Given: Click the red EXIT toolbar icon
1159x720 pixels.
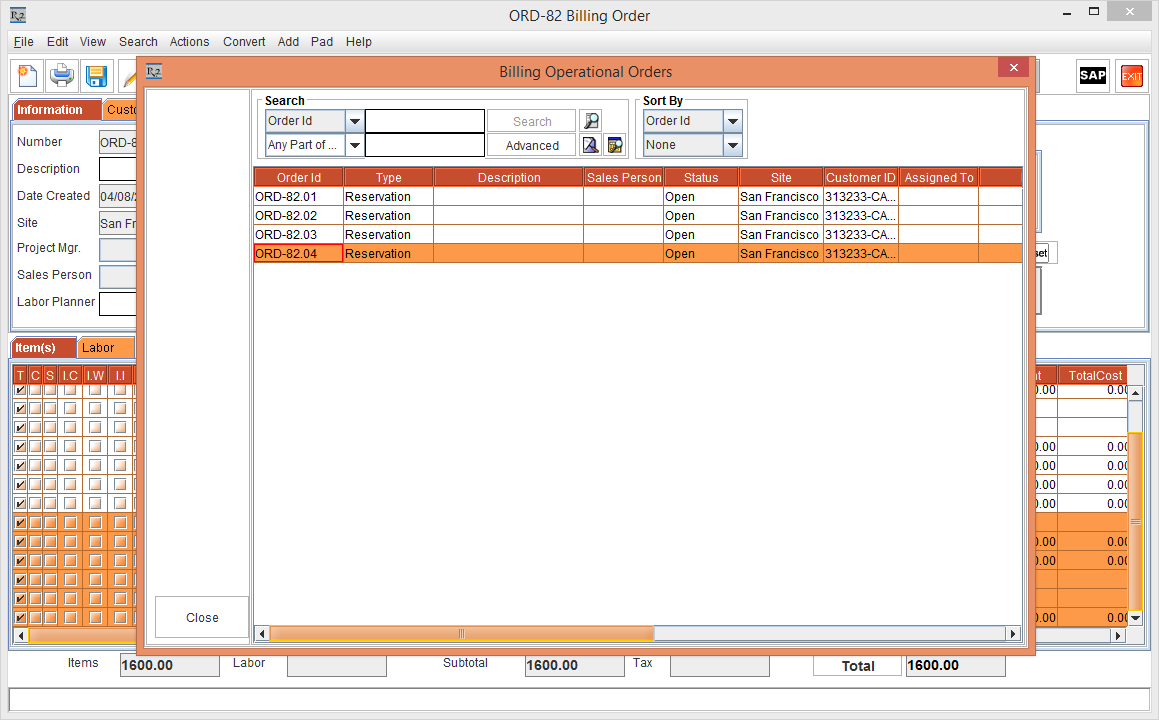Looking at the screenshot, I should 1131,76.
